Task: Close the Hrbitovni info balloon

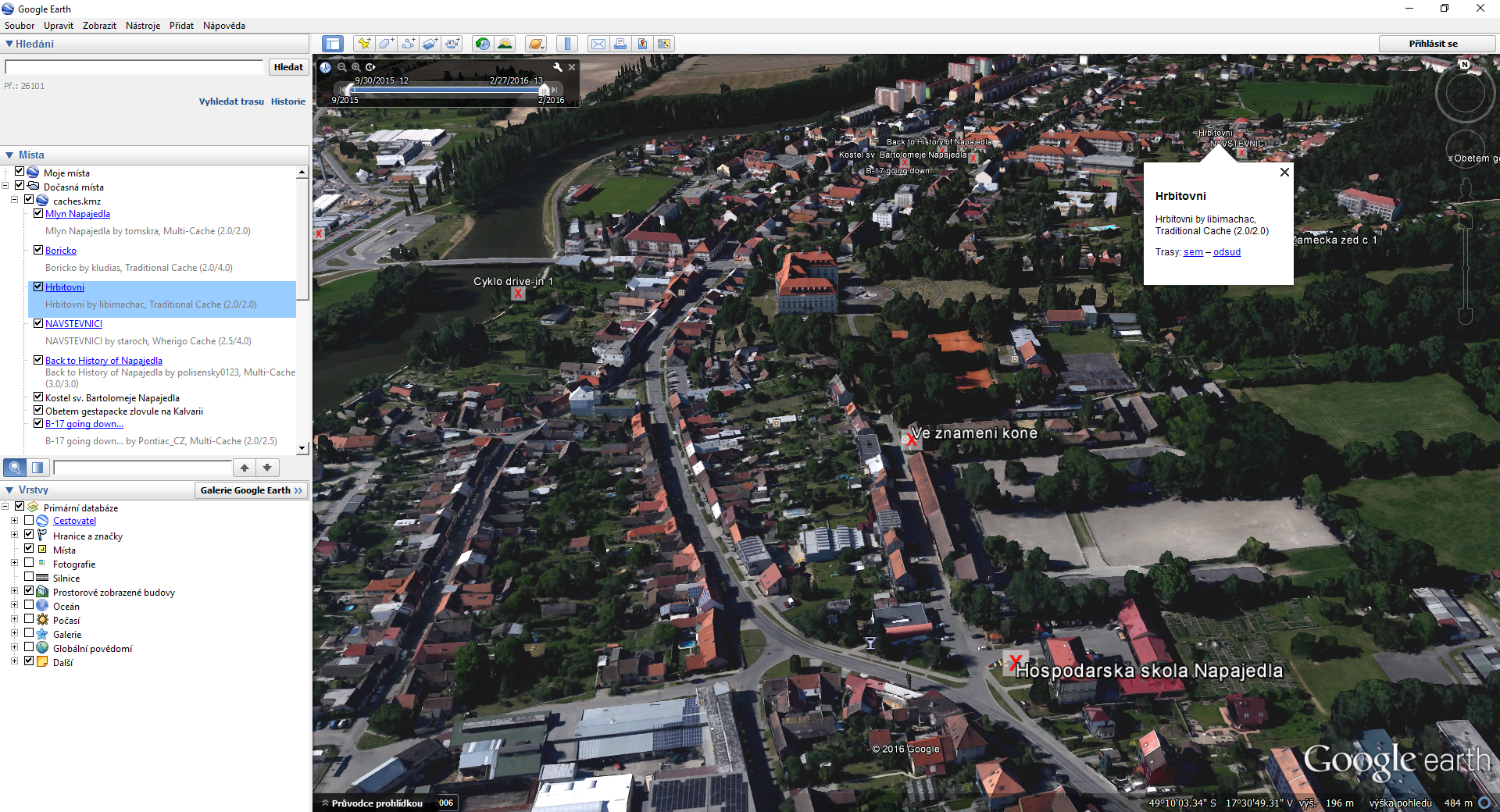Action: [x=1284, y=173]
